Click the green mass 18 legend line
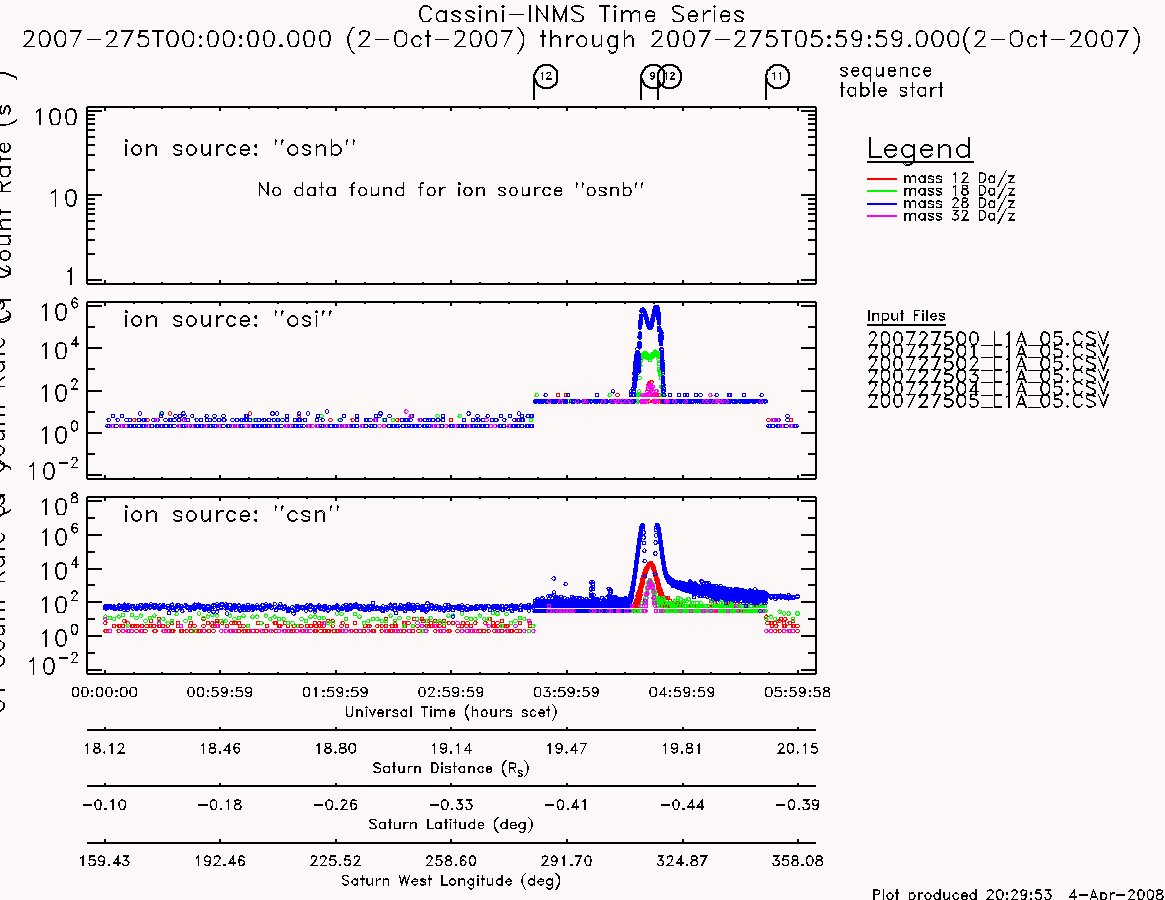The height and width of the screenshot is (900, 1165). (882, 192)
